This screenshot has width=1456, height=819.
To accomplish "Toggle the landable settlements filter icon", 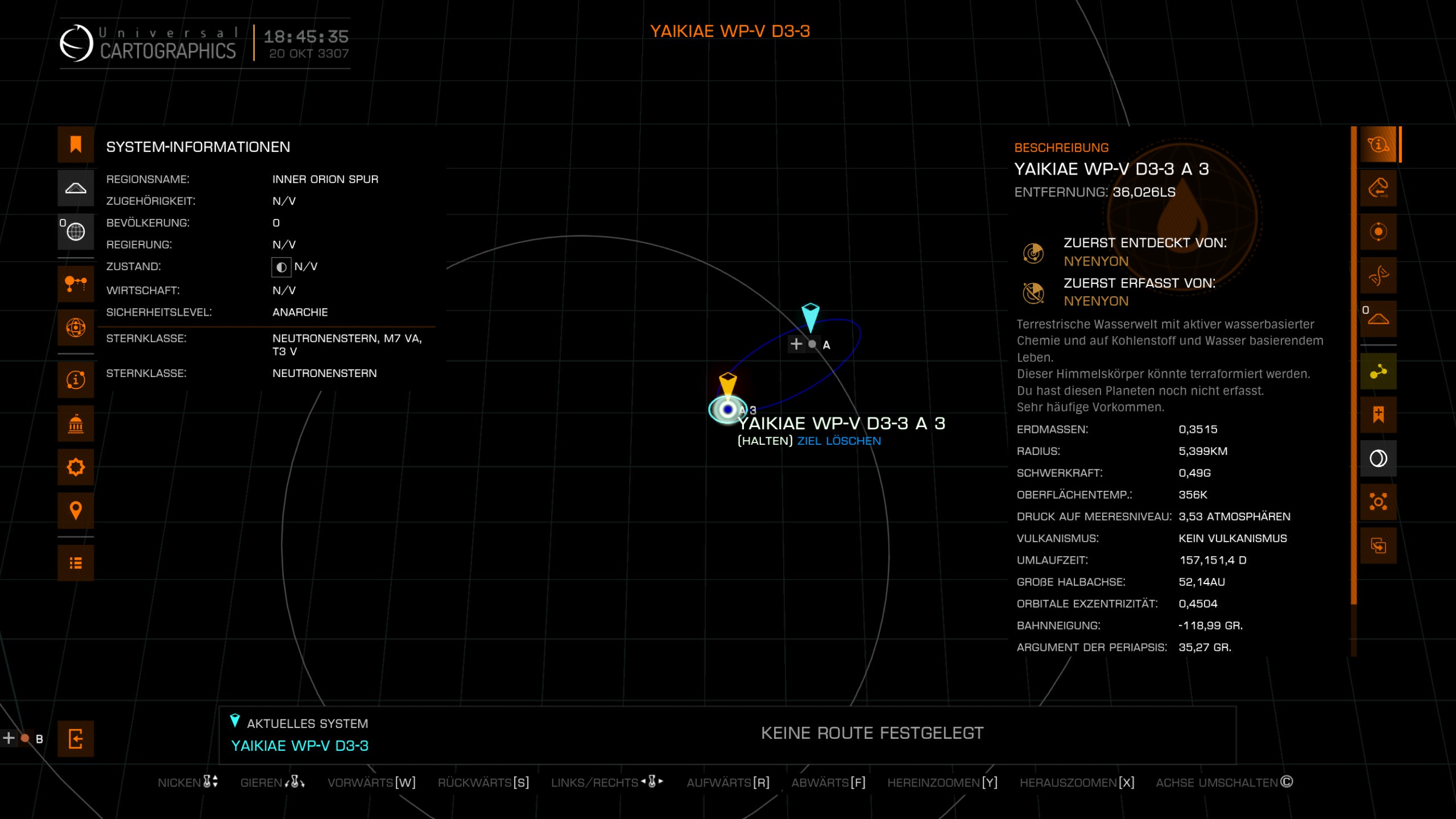I will [76, 188].
